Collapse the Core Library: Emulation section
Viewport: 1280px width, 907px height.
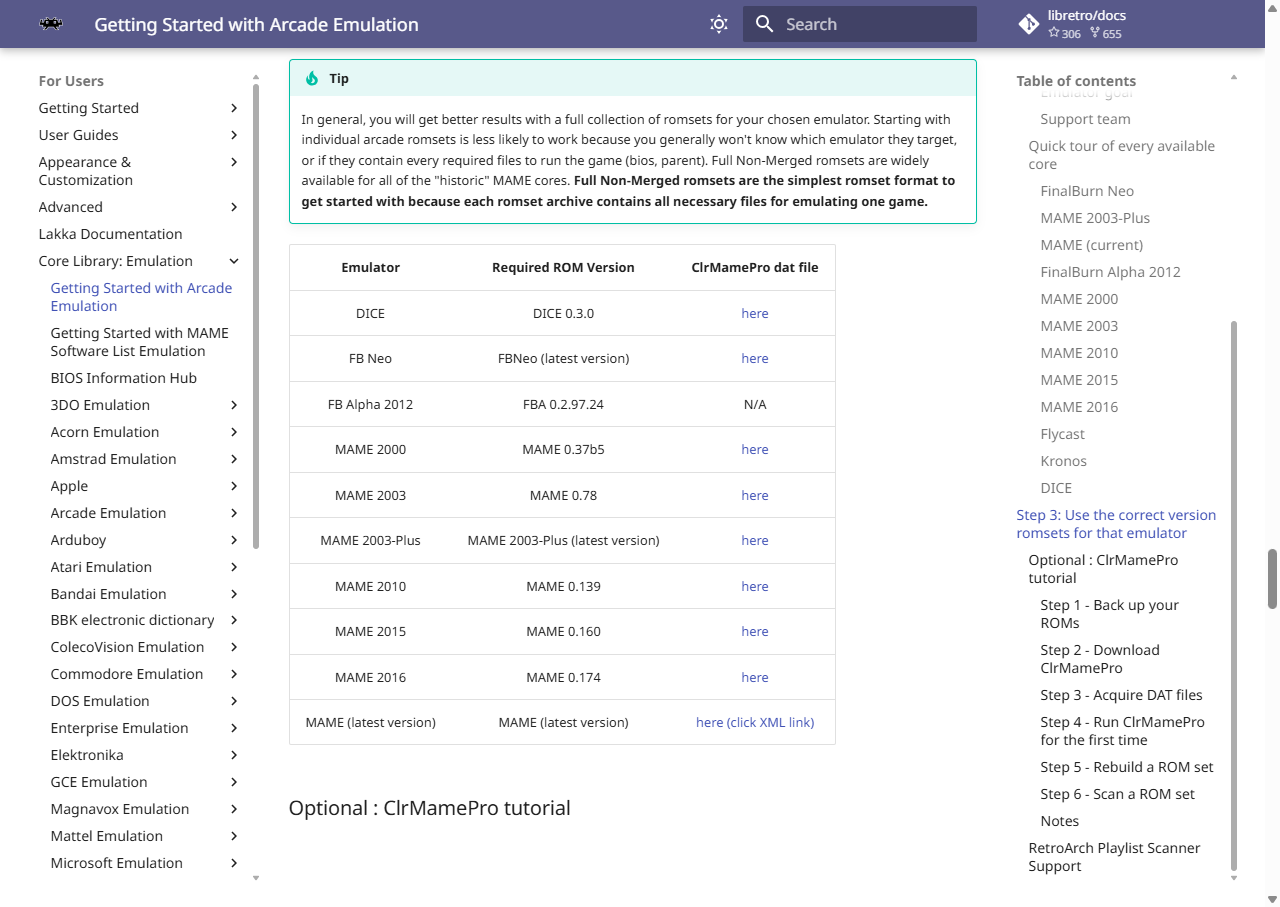coord(234,261)
